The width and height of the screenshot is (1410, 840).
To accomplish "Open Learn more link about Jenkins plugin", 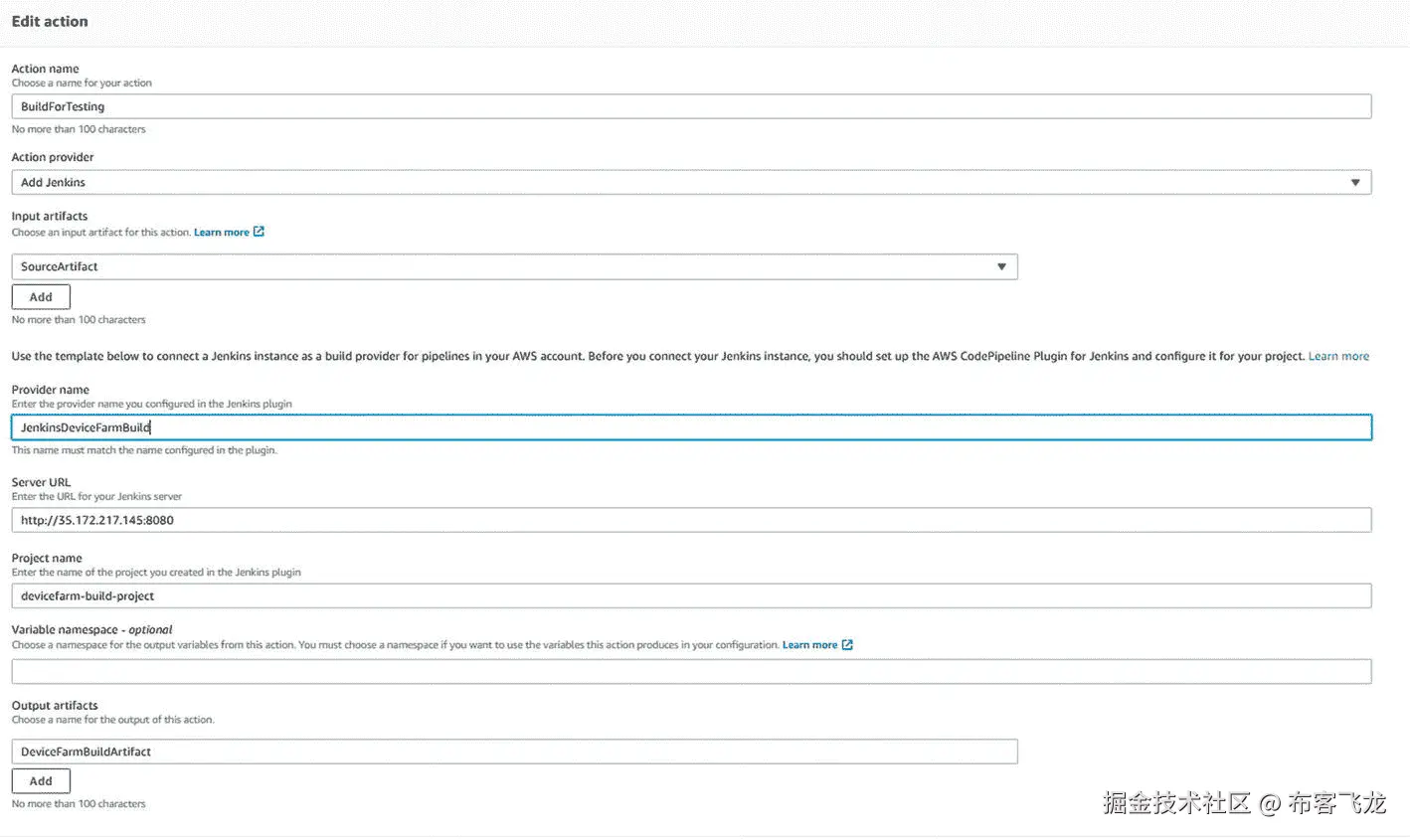I will coord(1338,356).
